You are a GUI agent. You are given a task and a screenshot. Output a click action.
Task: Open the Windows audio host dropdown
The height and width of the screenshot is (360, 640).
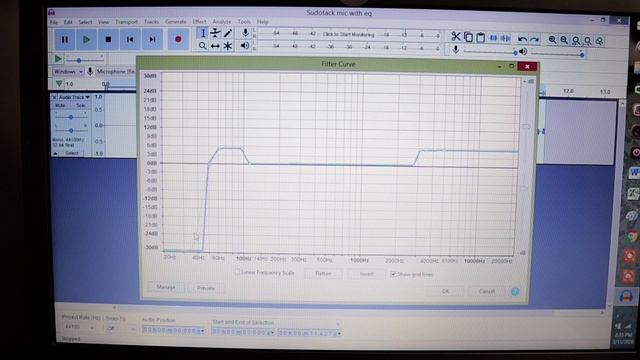pos(68,72)
